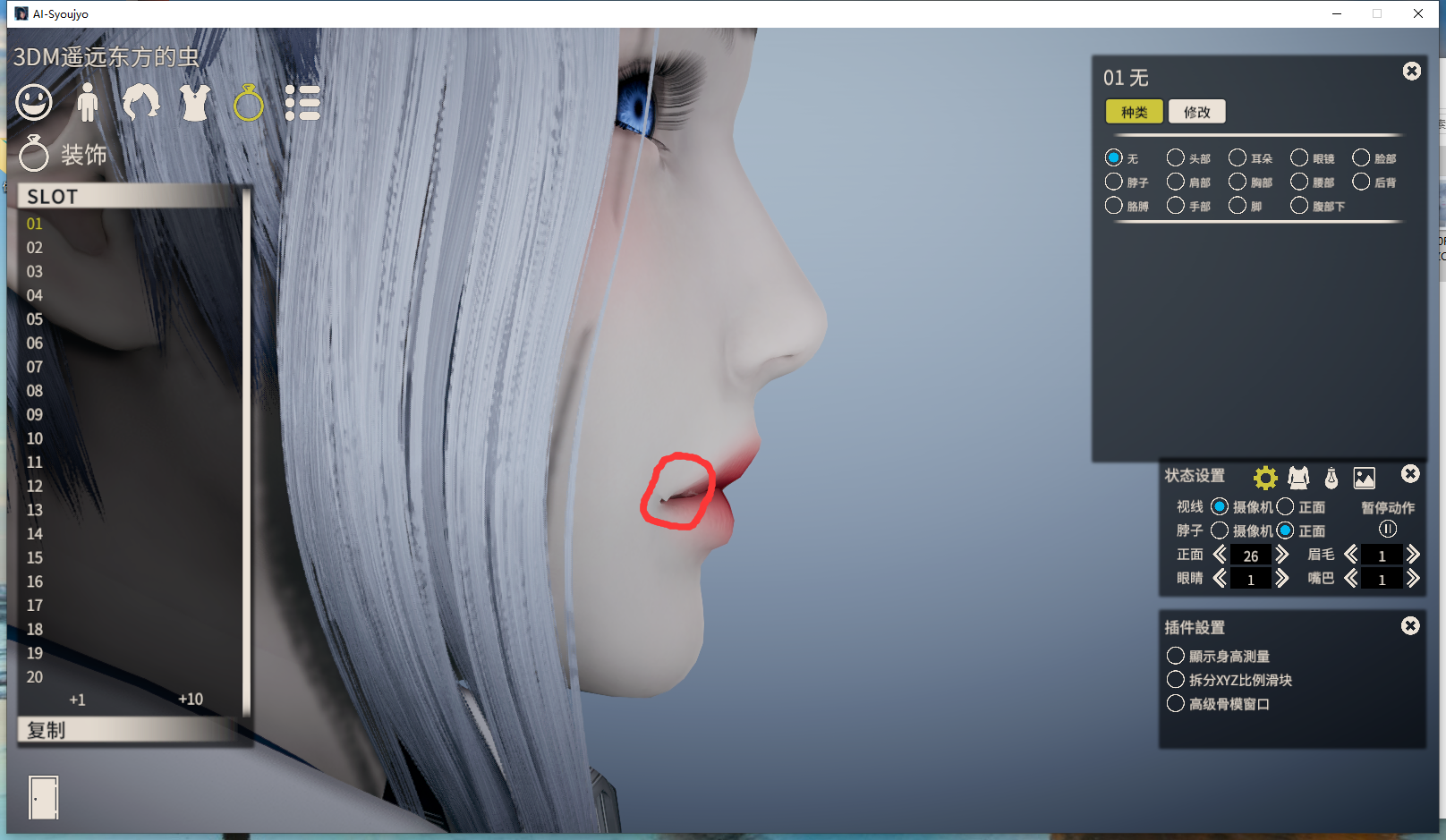Advance the 嘴巴 value with right arrow

coord(1413,579)
